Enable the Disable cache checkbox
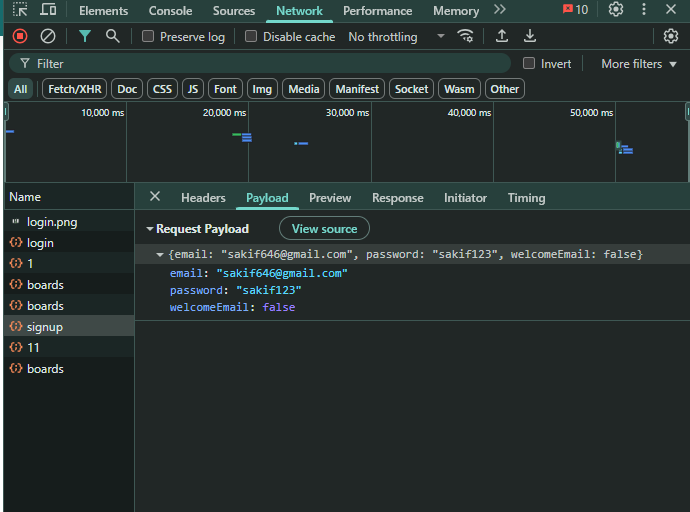This screenshot has height=512, width=690. click(251, 36)
